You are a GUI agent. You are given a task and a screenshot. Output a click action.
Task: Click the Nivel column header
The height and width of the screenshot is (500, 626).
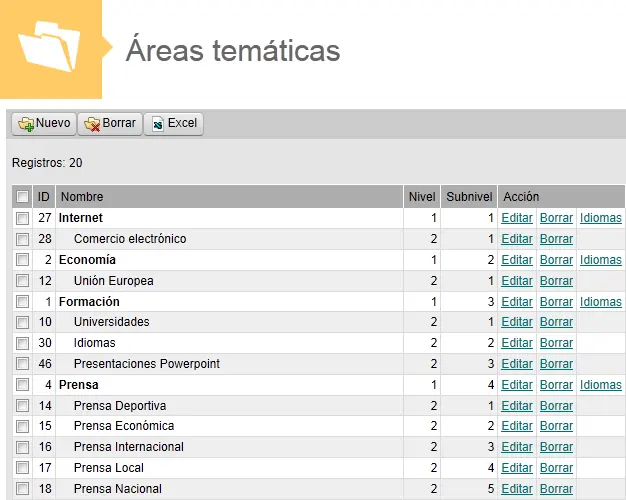coord(422,197)
